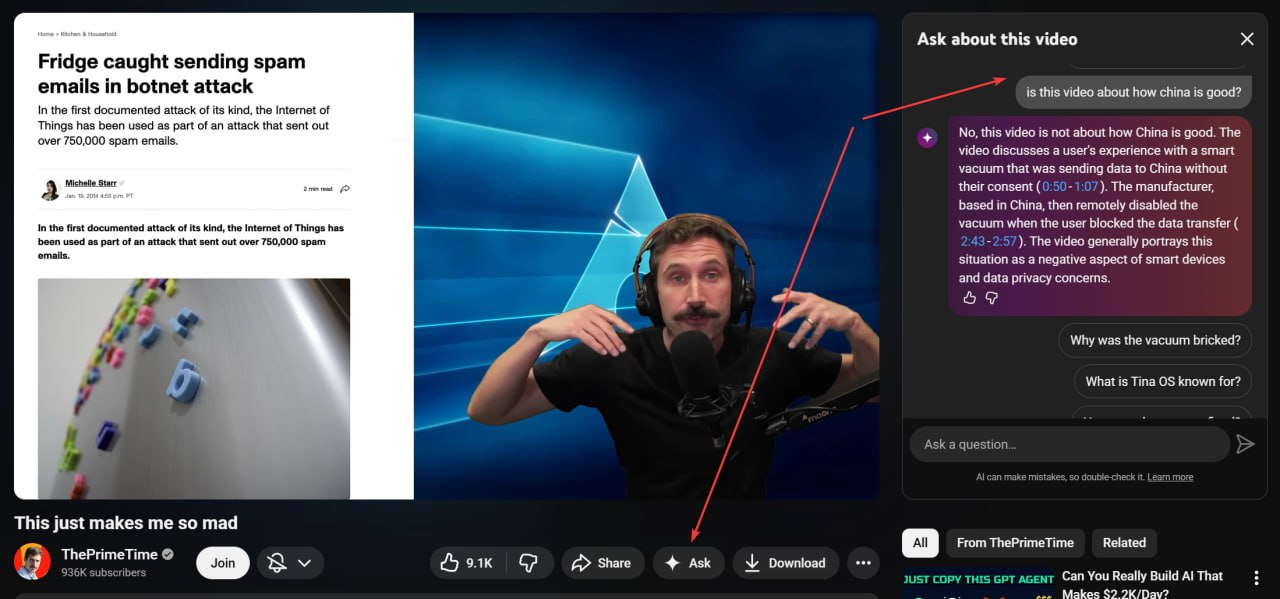Select the From ThePrimeTime filter tab

pyautogui.click(x=1014, y=543)
